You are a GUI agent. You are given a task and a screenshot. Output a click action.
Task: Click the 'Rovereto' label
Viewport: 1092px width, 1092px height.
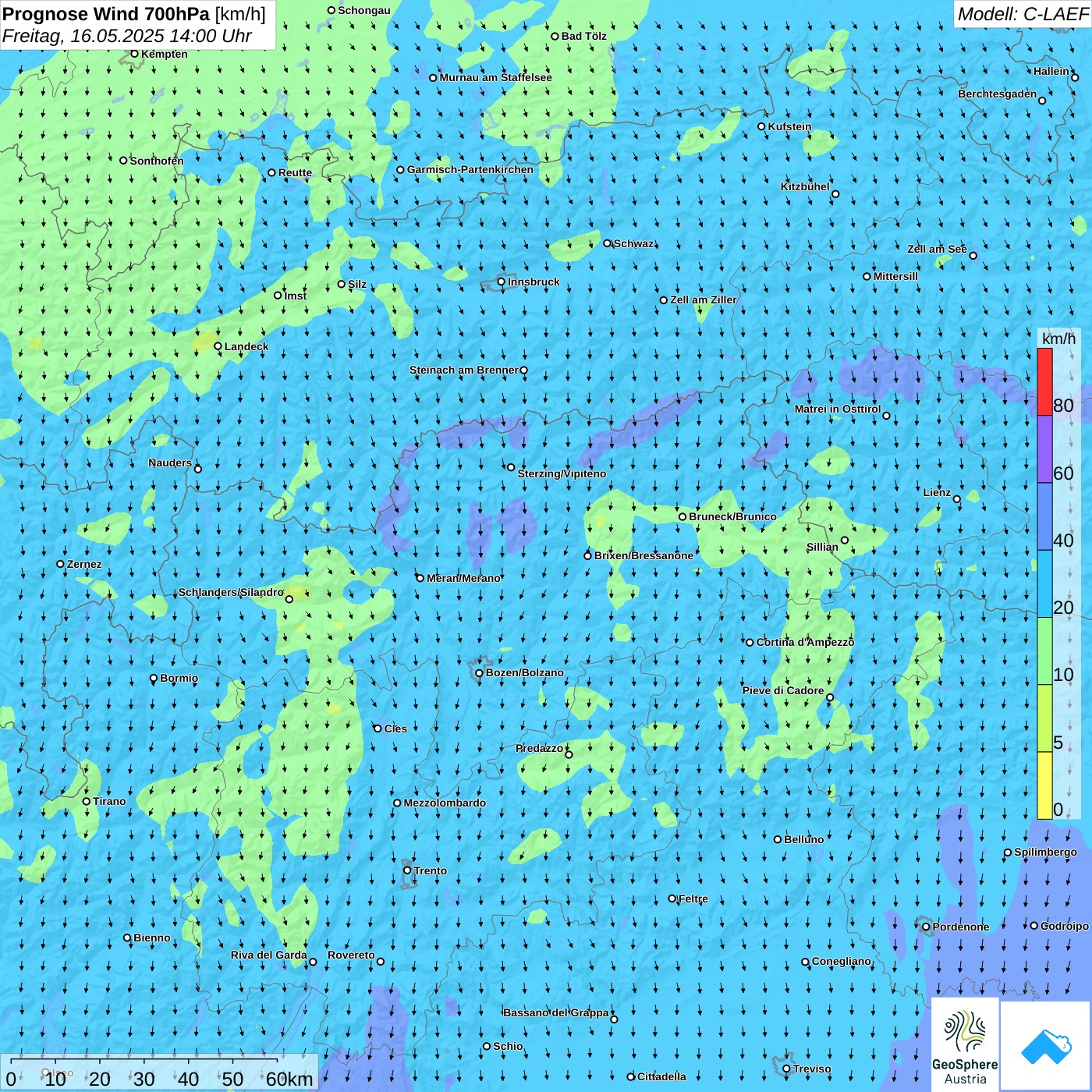351,955
